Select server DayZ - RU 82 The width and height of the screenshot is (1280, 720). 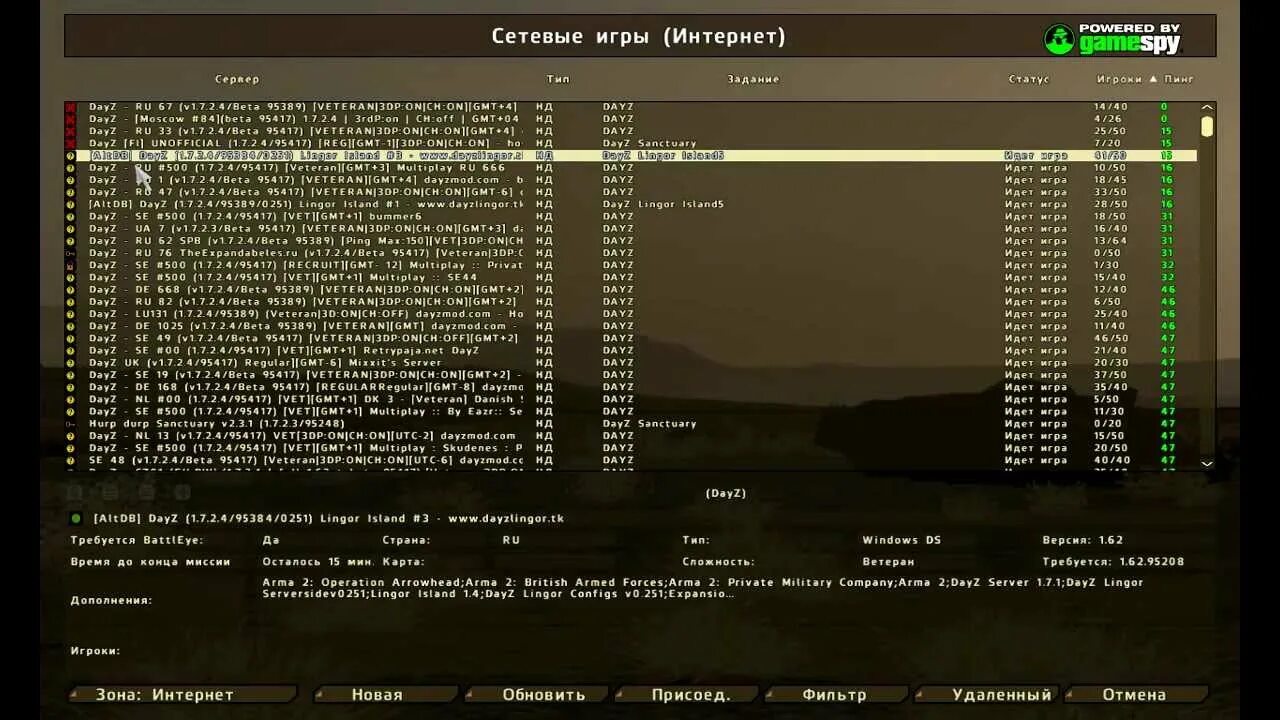pyautogui.click(x=636, y=301)
